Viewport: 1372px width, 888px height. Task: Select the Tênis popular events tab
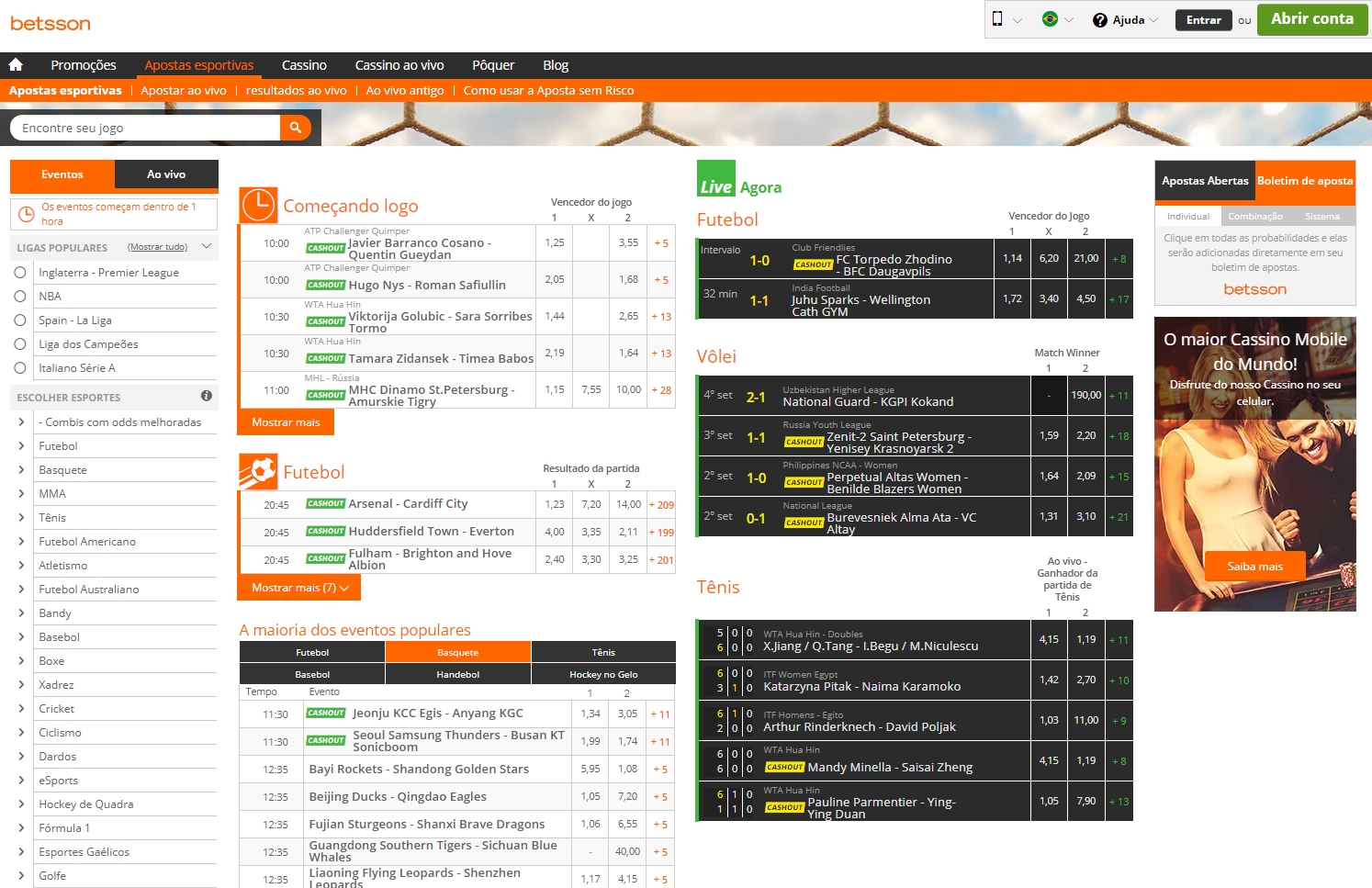(603, 652)
